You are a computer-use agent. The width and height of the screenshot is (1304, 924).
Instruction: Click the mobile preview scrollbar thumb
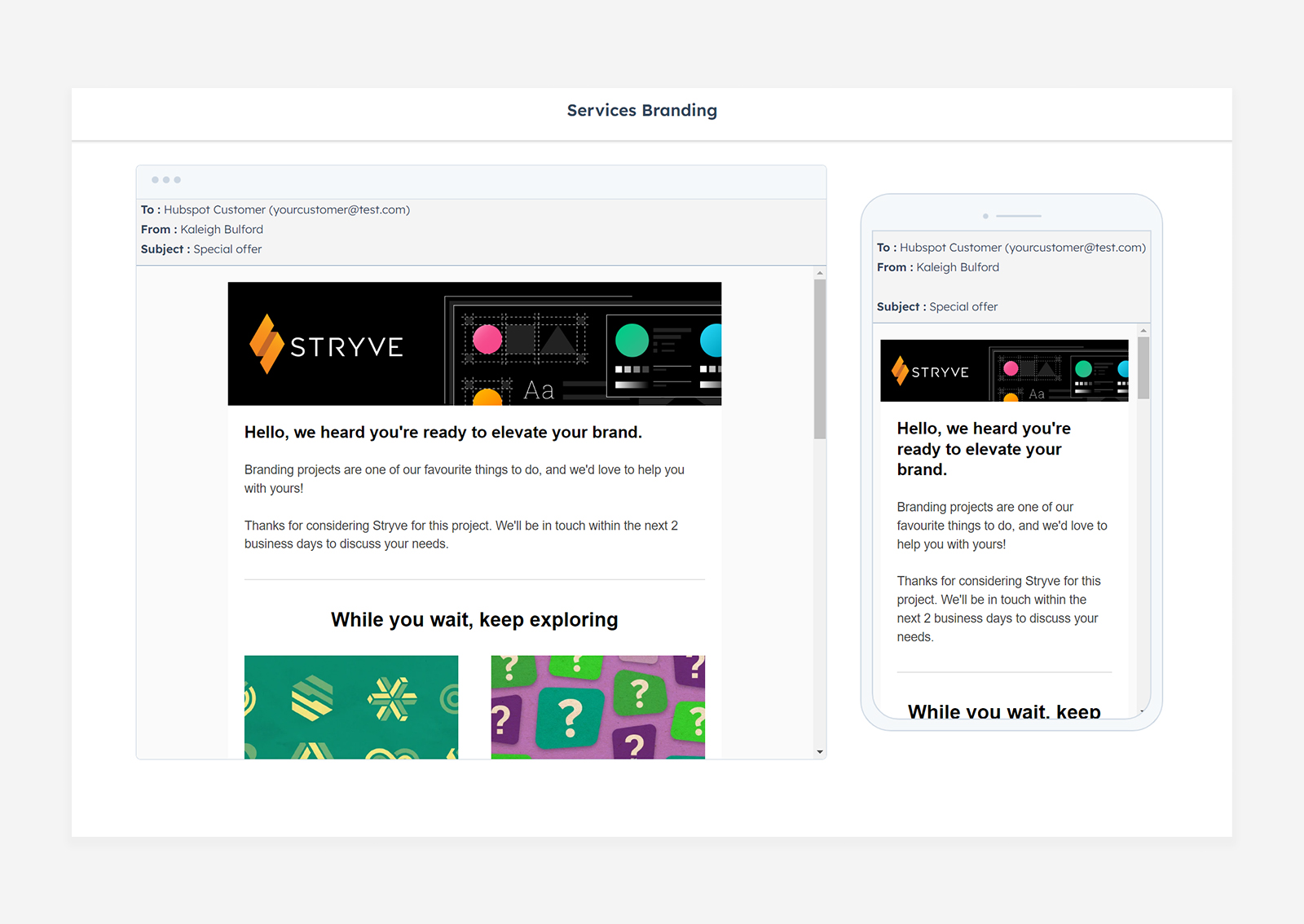pos(1143,368)
